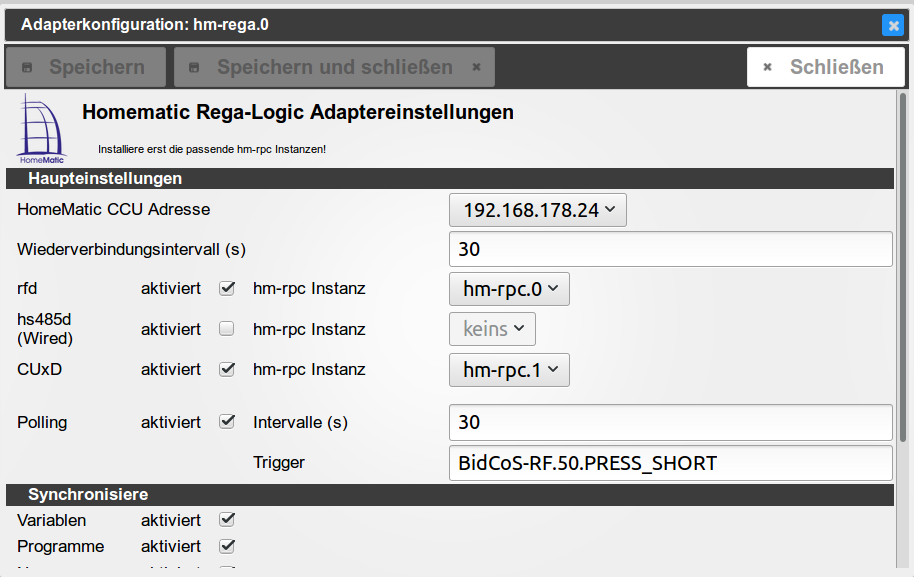Focus the Wiederverbindungsintervall input field
Image resolution: width=914 pixels, height=577 pixels.
[670, 249]
